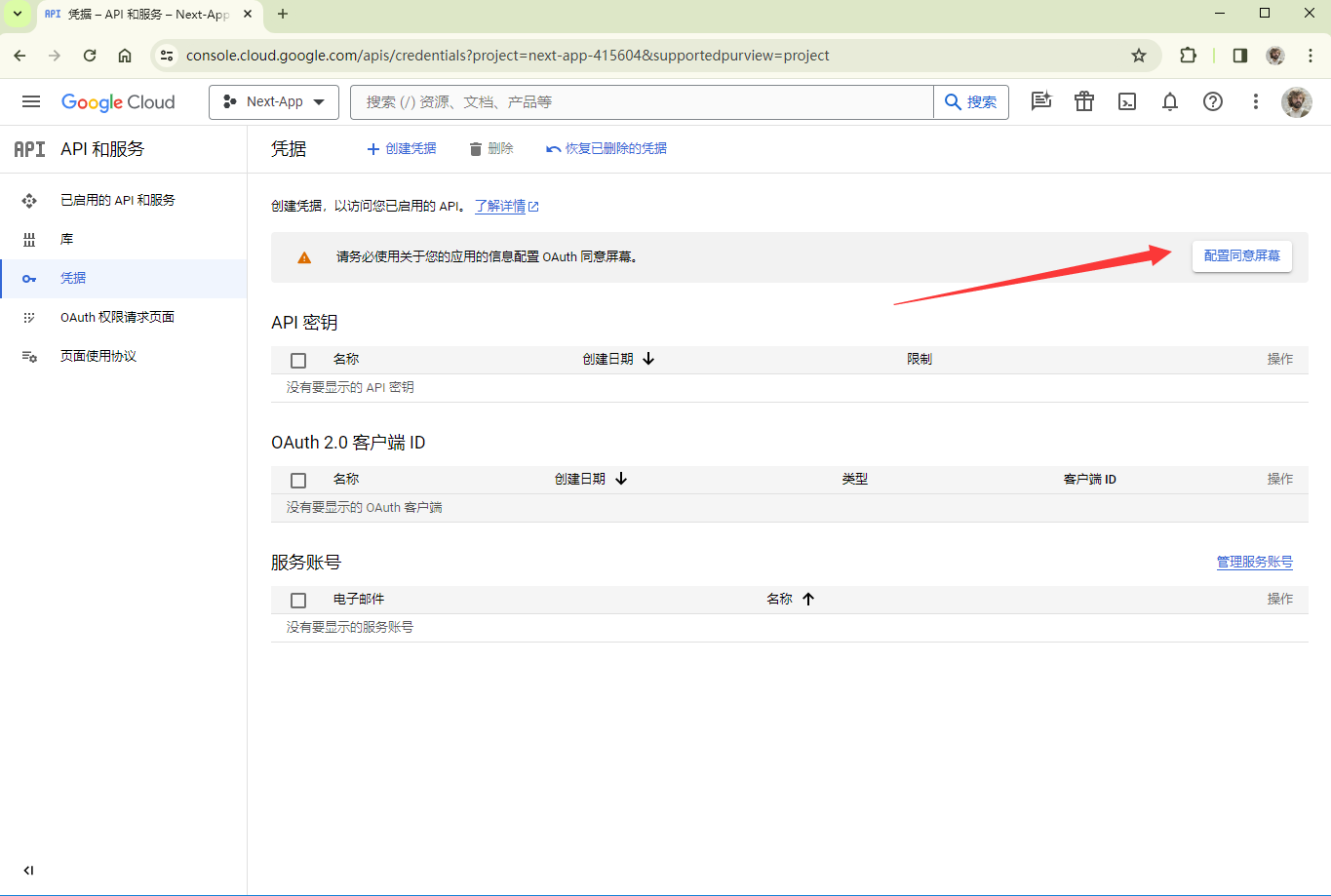
Task: Bookmark this page with star icon
Action: 1138,56
